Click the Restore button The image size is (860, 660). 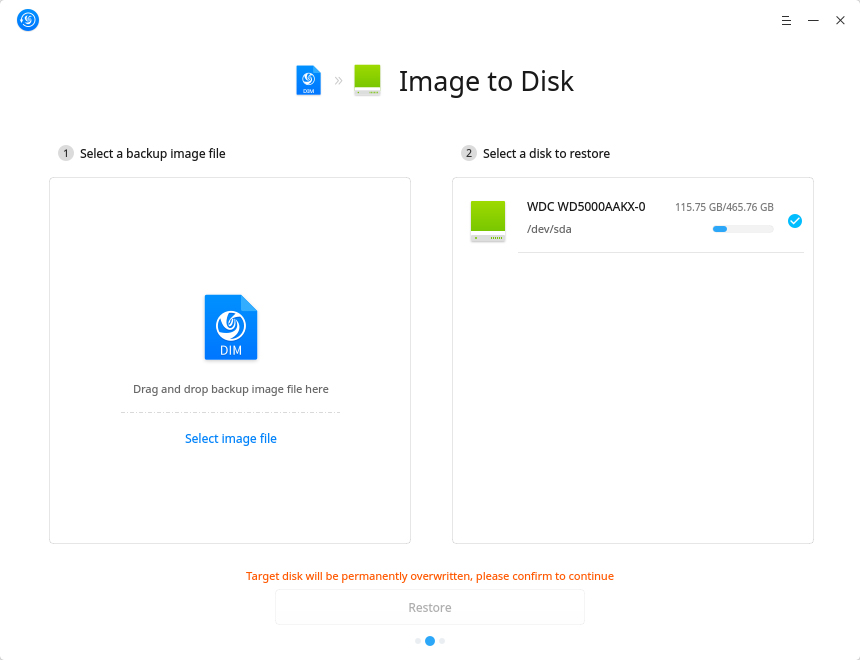click(x=430, y=607)
